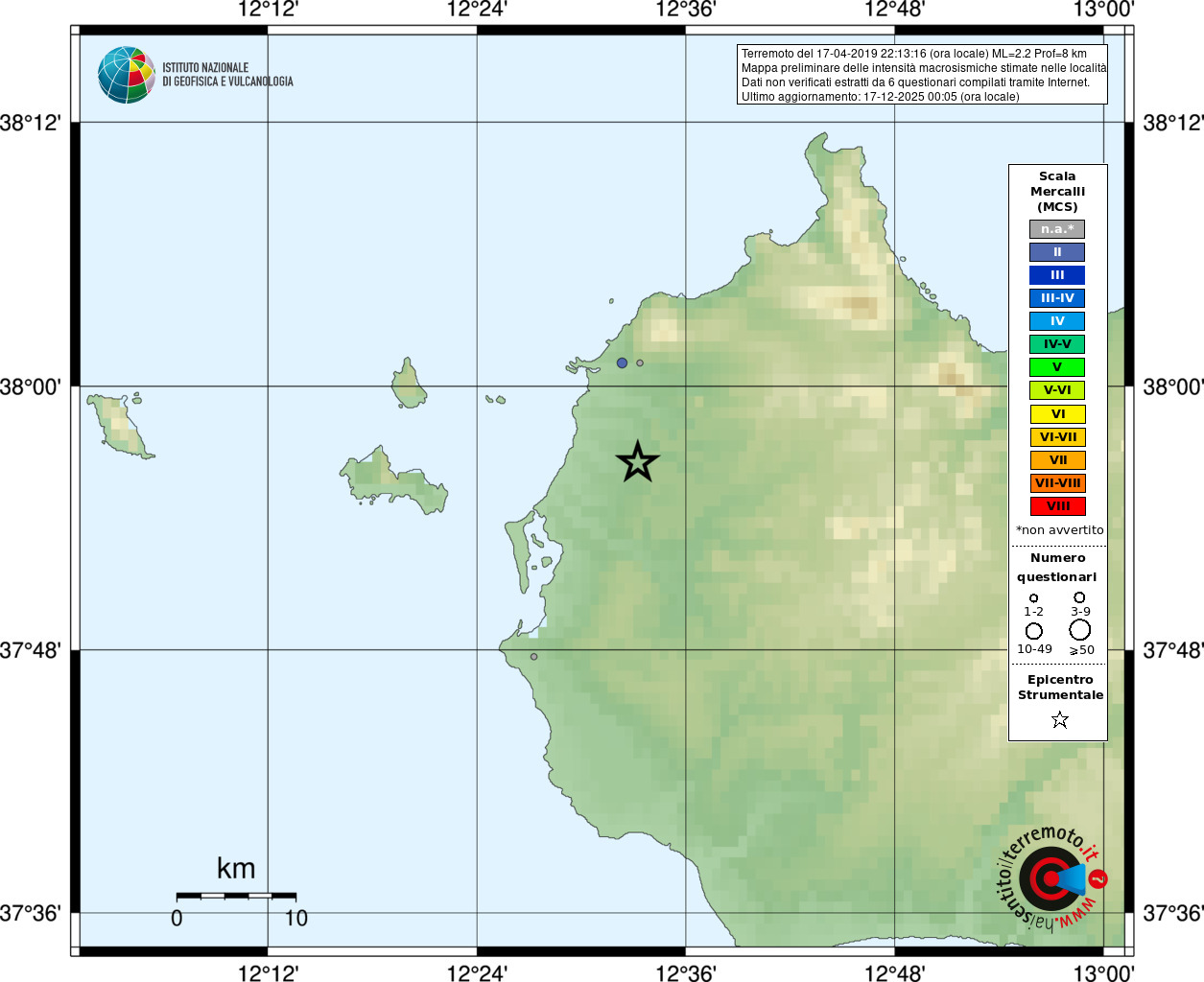The height and width of the screenshot is (982, 1204).
Task: Click the 'Dati non verificati' line
Action: tap(915, 82)
